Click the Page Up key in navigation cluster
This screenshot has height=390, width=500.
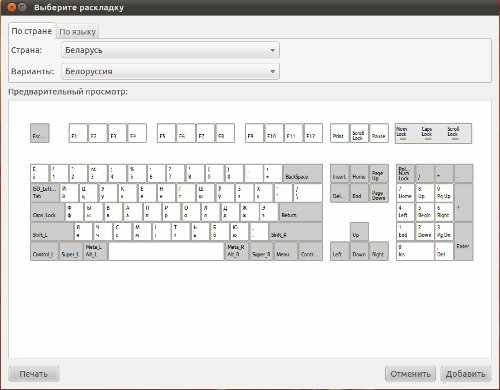pyautogui.click(x=379, y=173)
